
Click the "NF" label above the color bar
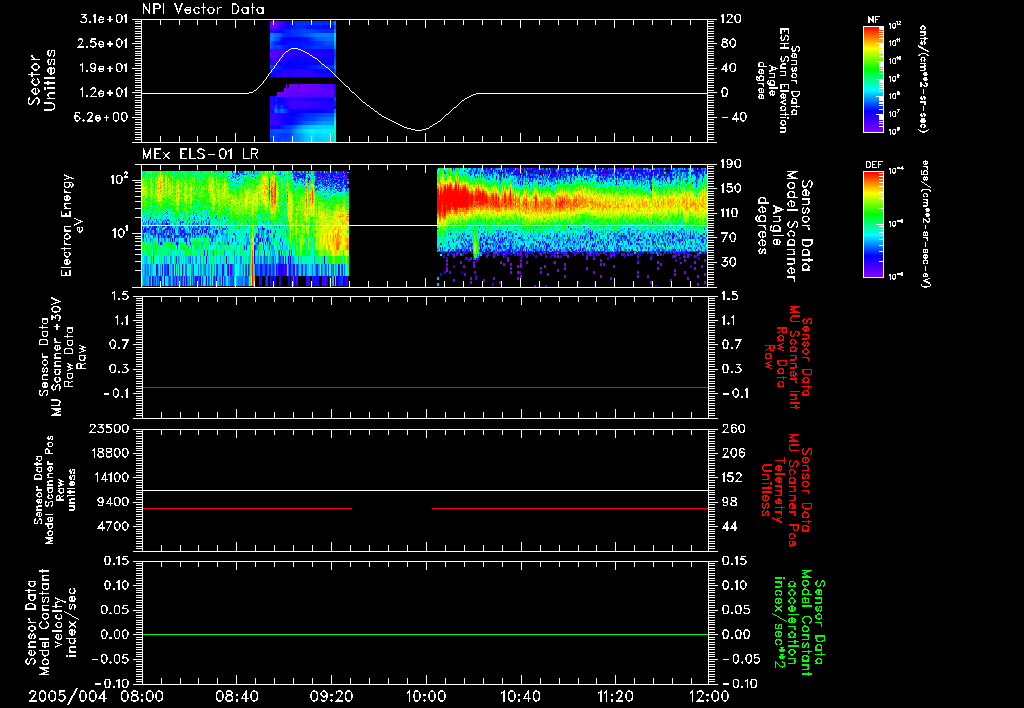pos(874,20)
